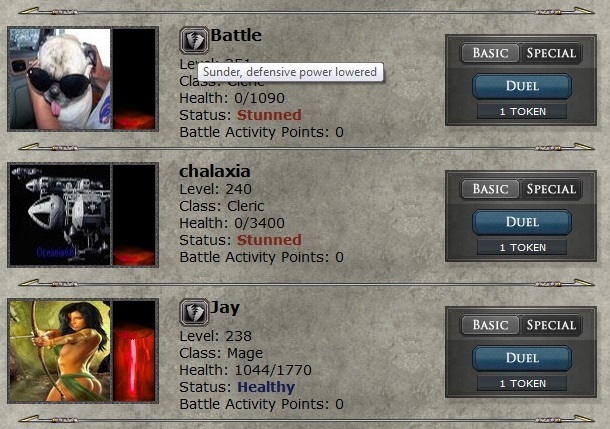Duel the mage Jay
Screen dimensions: 610x429
click(x=522, y=358)
